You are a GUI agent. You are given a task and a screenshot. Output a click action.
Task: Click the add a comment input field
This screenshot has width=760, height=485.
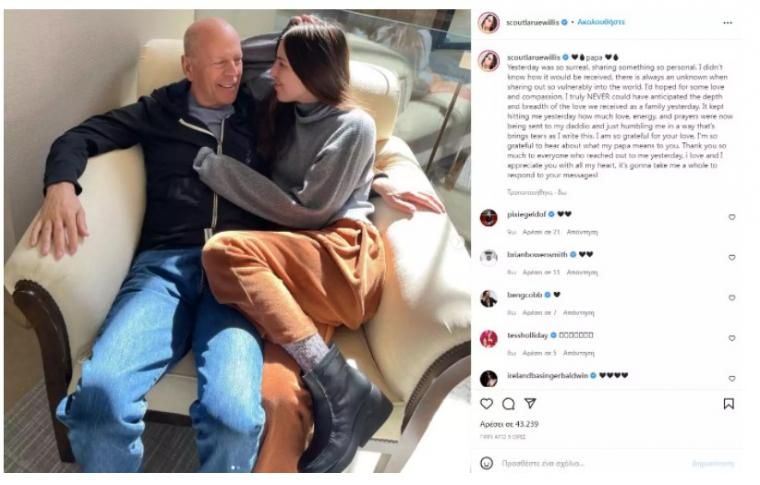pyautogui.click(x=591, y=463)
